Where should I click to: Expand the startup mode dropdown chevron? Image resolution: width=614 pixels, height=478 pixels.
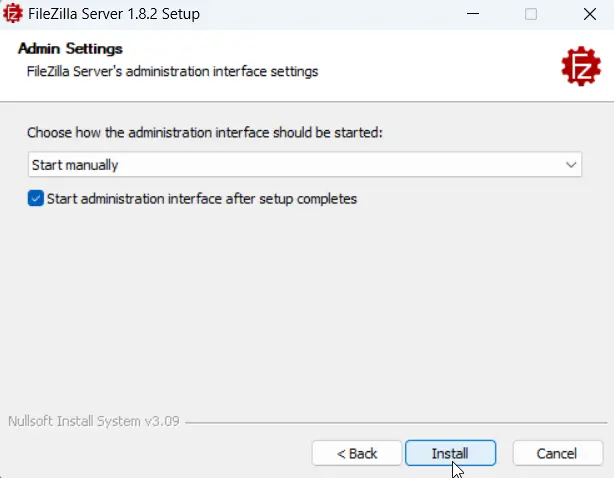[571, 165]
